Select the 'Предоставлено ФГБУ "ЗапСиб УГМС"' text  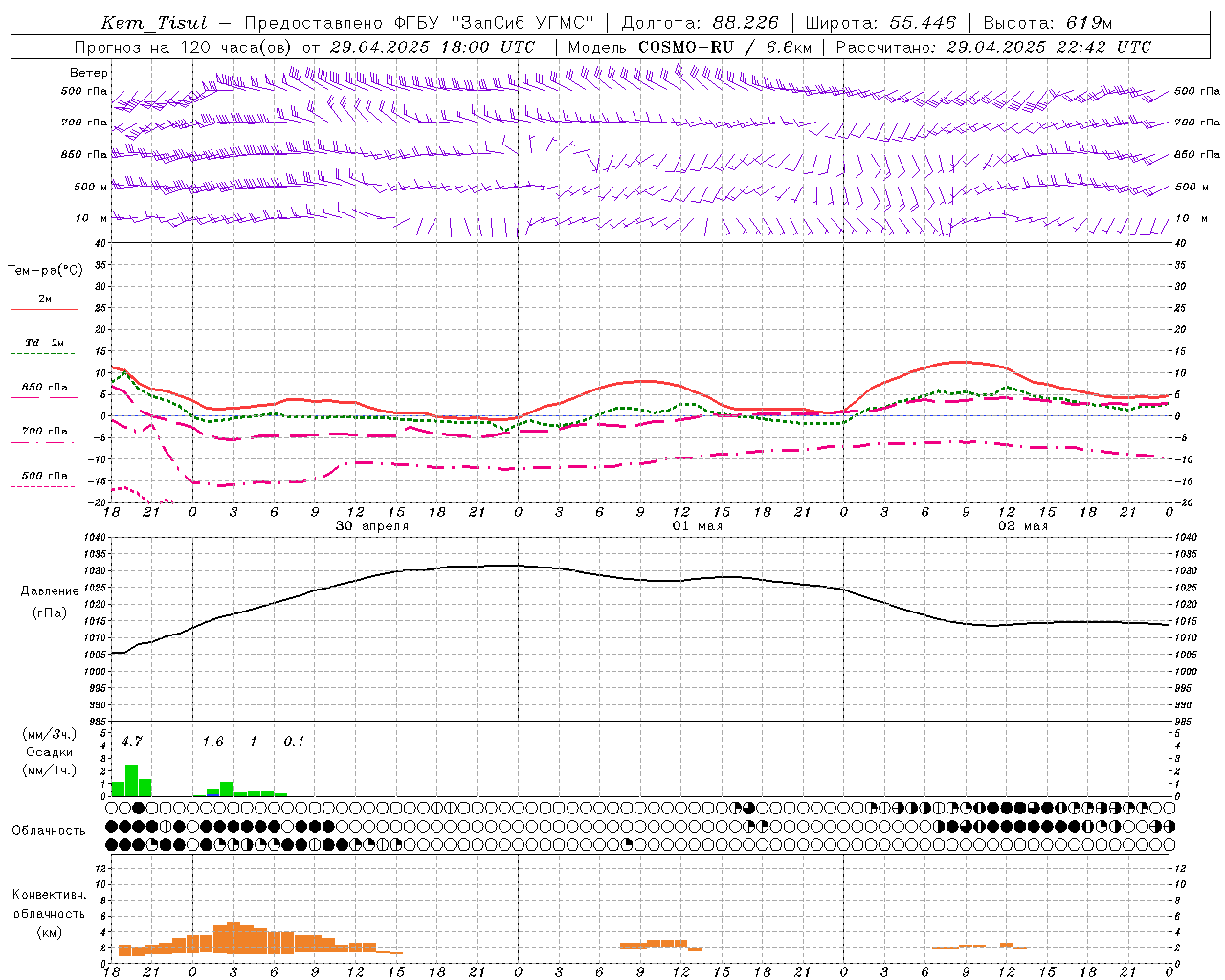coord(420,24)
